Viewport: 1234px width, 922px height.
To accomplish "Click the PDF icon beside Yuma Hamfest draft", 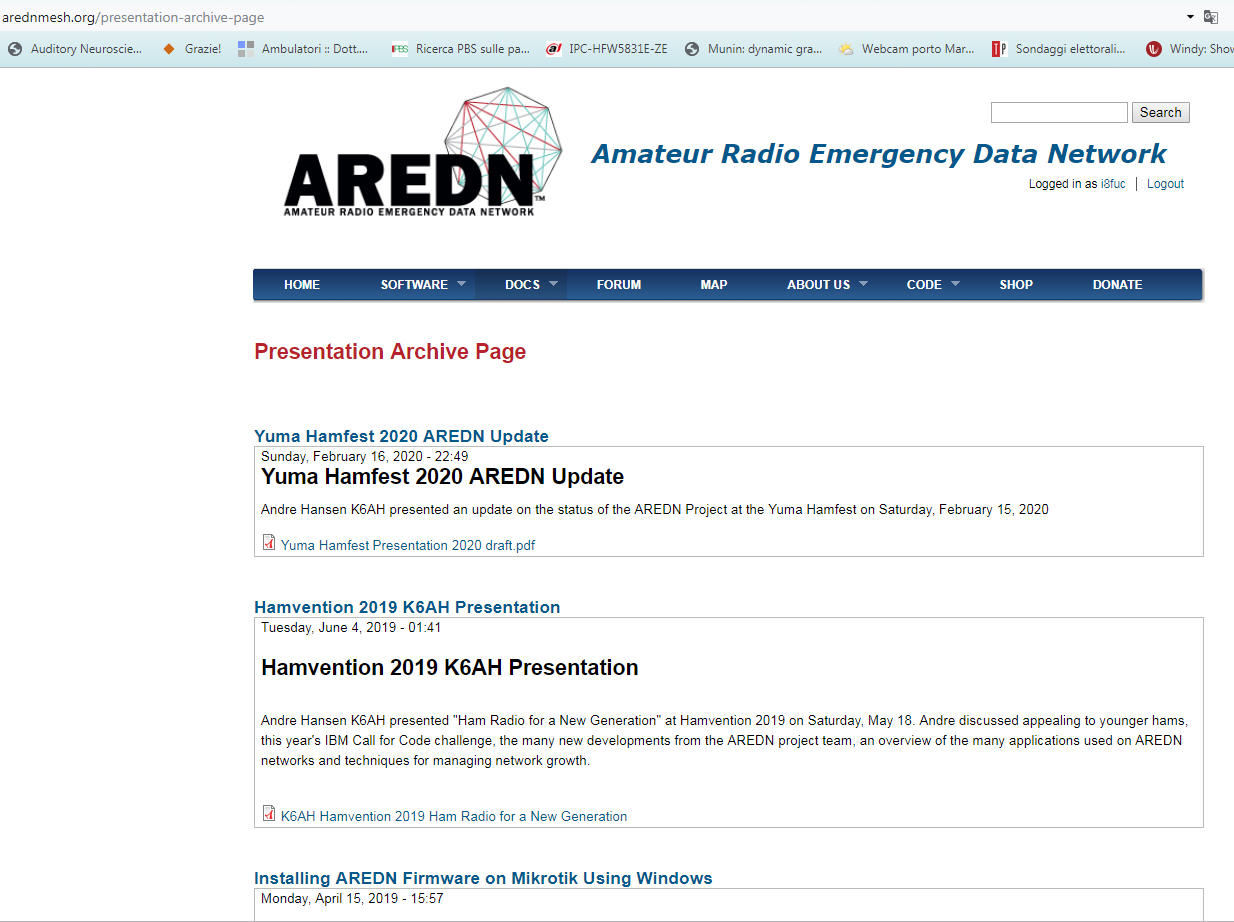I will (x=268, y=543).
